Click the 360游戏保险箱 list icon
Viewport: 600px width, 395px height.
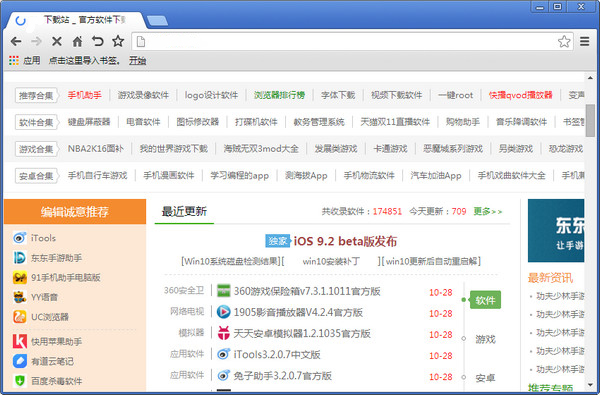(x=224, y=291)
